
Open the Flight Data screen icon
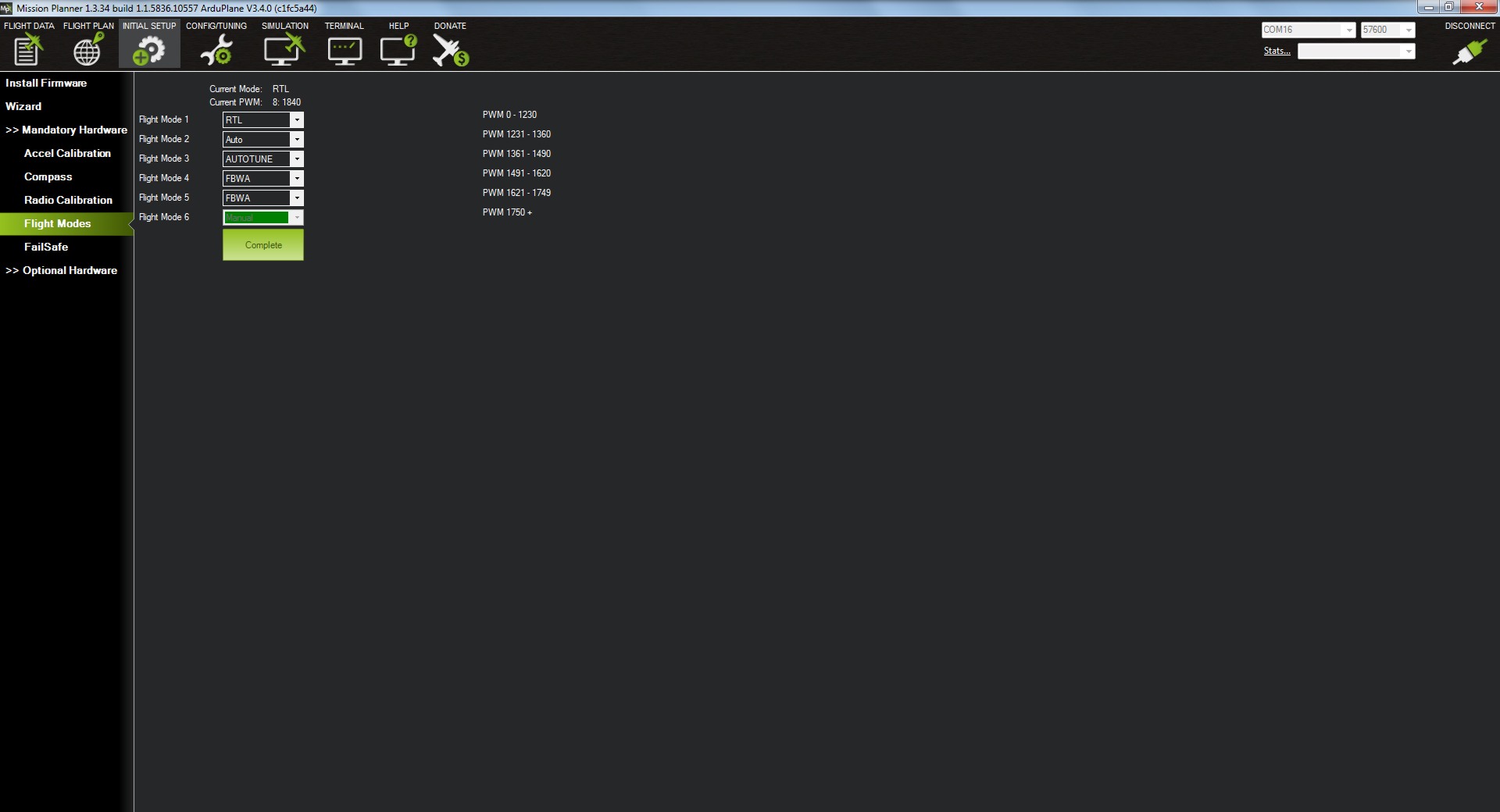tap(28, 51)
